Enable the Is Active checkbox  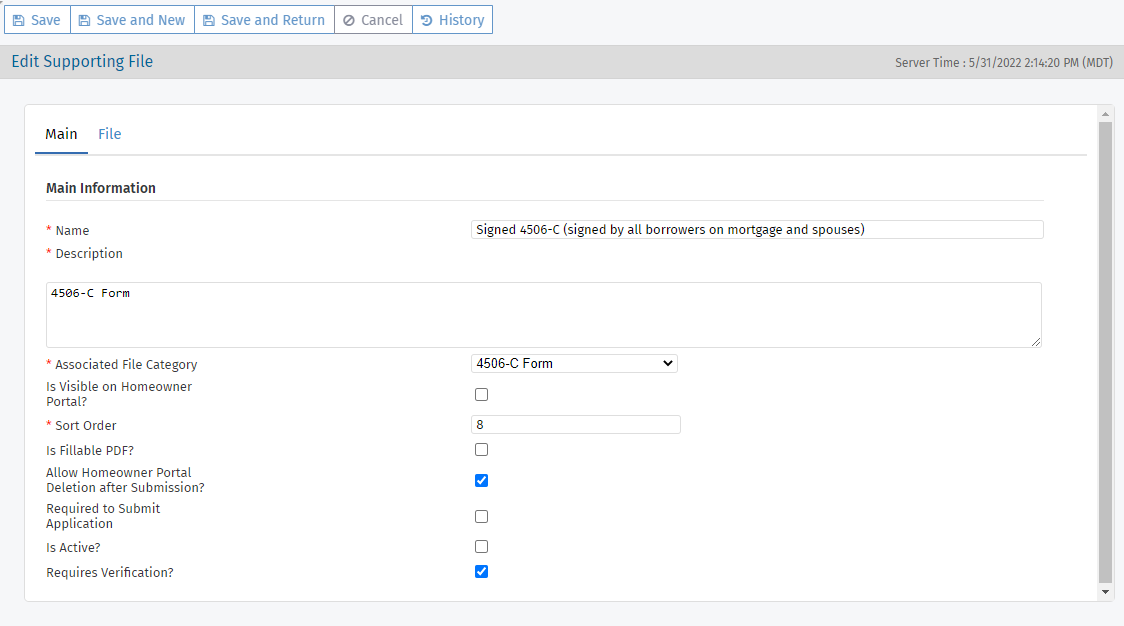pos(481,547)
